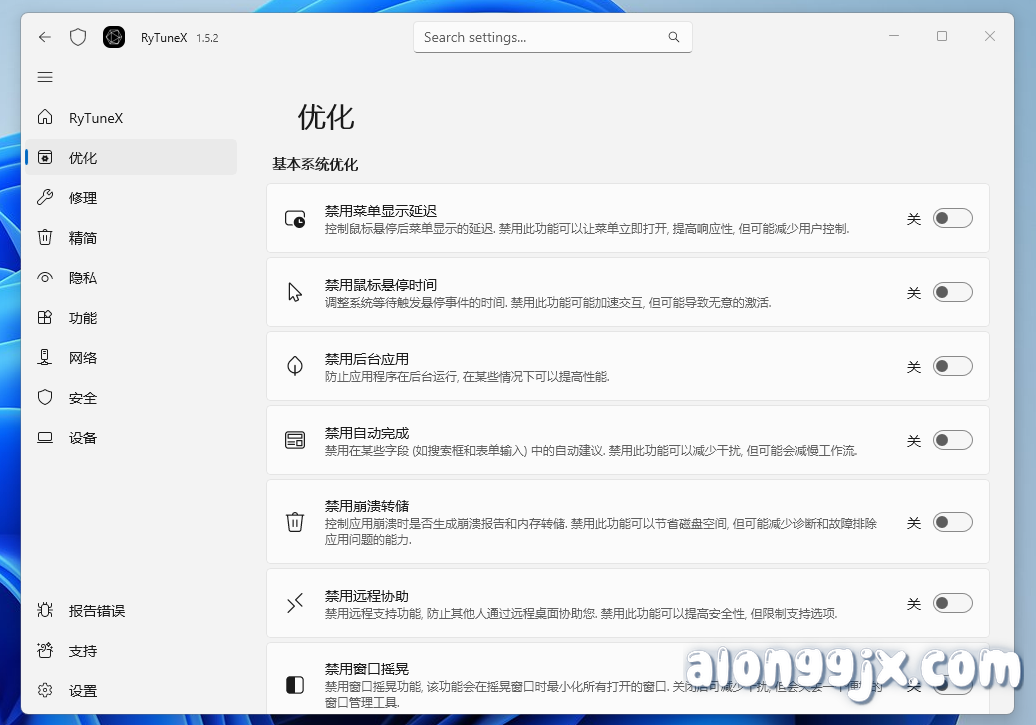Click the power icon beside 禁用后台应用
Screen dimensions: 1036x725
(294, 366)
